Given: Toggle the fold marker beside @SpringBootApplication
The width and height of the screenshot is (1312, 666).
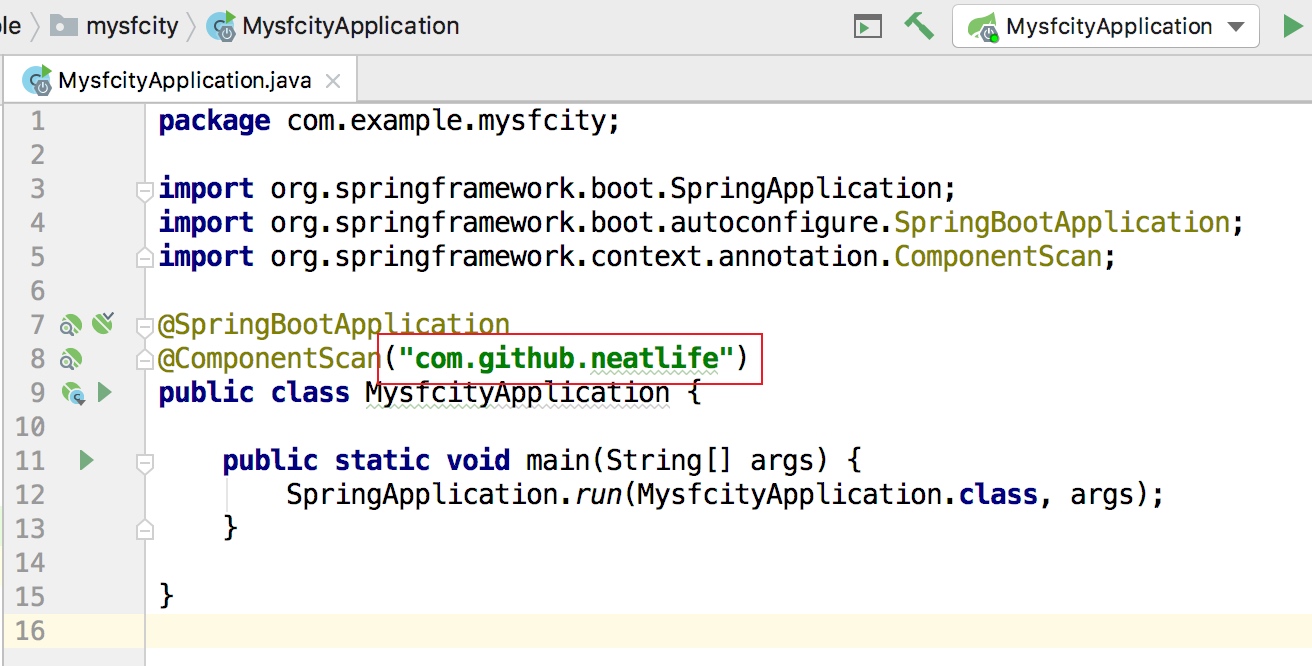Looking at the screenshot, I should [144, 325].
